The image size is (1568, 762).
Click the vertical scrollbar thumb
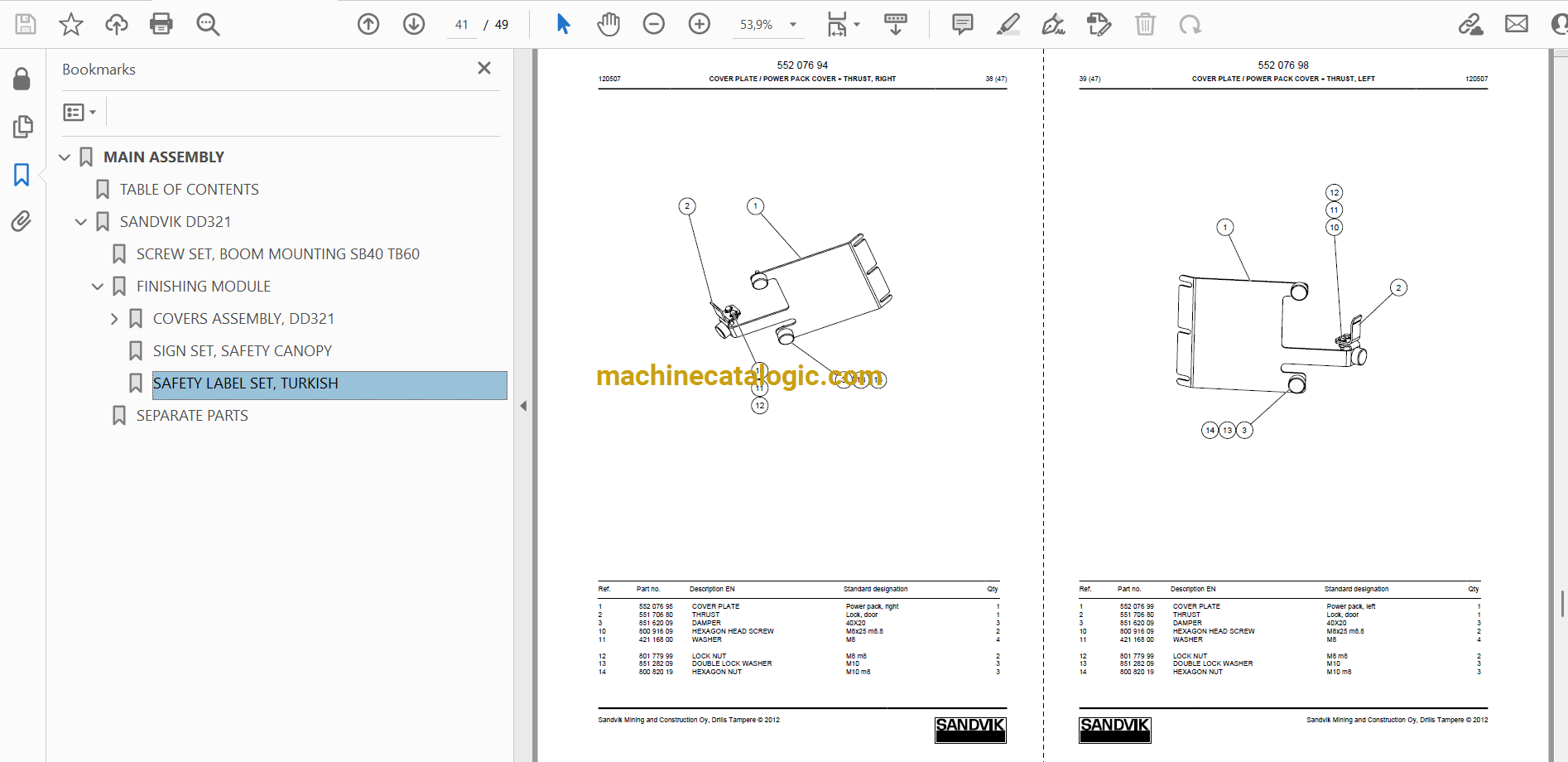1563,604
